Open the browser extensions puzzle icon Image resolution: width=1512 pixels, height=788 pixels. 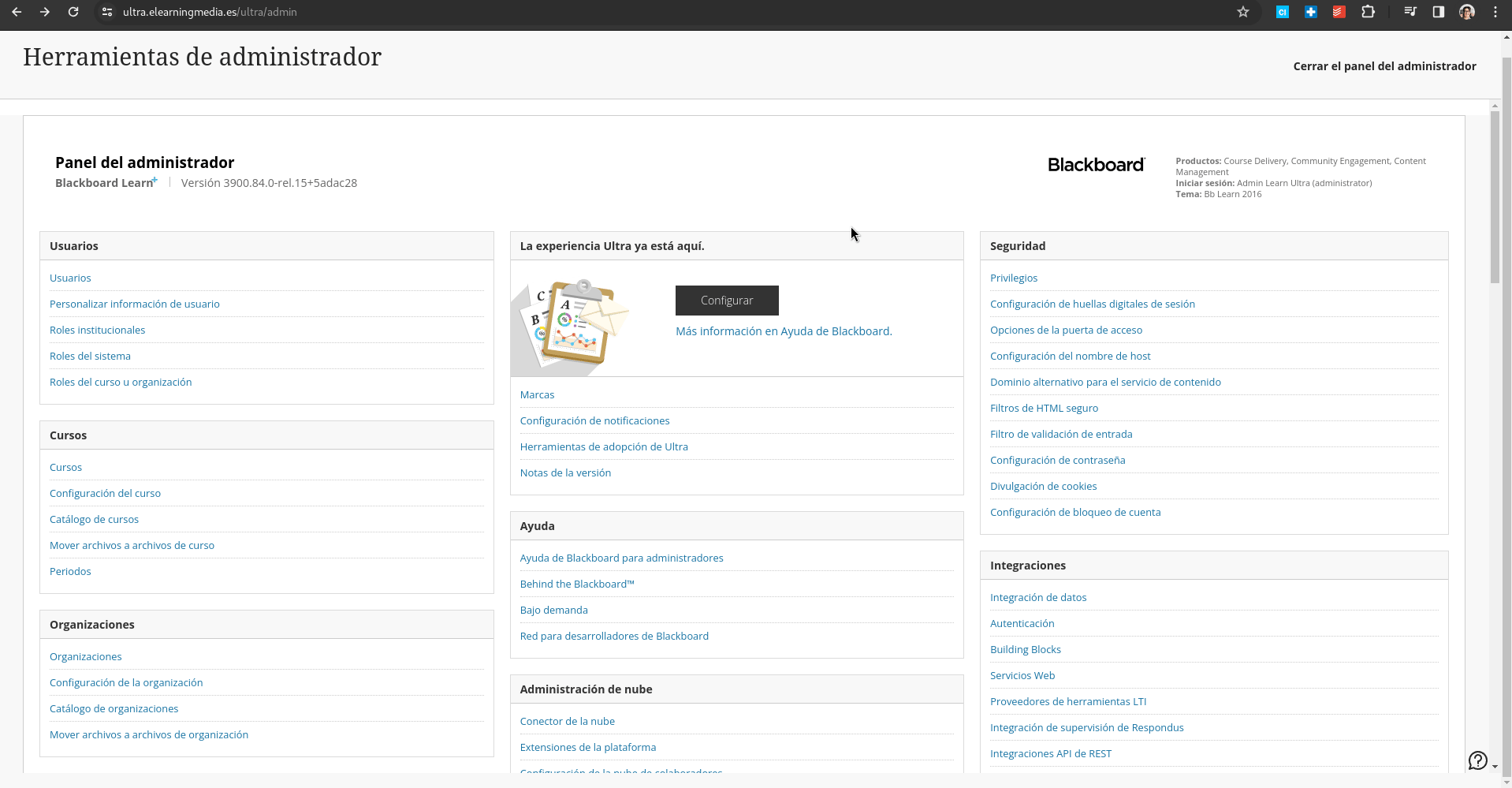click(x=1369, y=12)
